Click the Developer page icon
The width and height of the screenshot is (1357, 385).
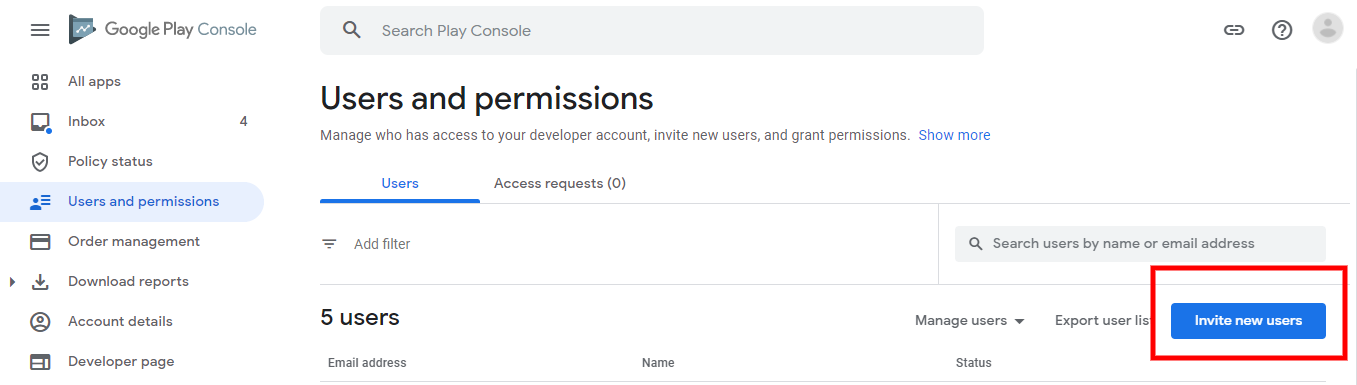click(40, 361)
